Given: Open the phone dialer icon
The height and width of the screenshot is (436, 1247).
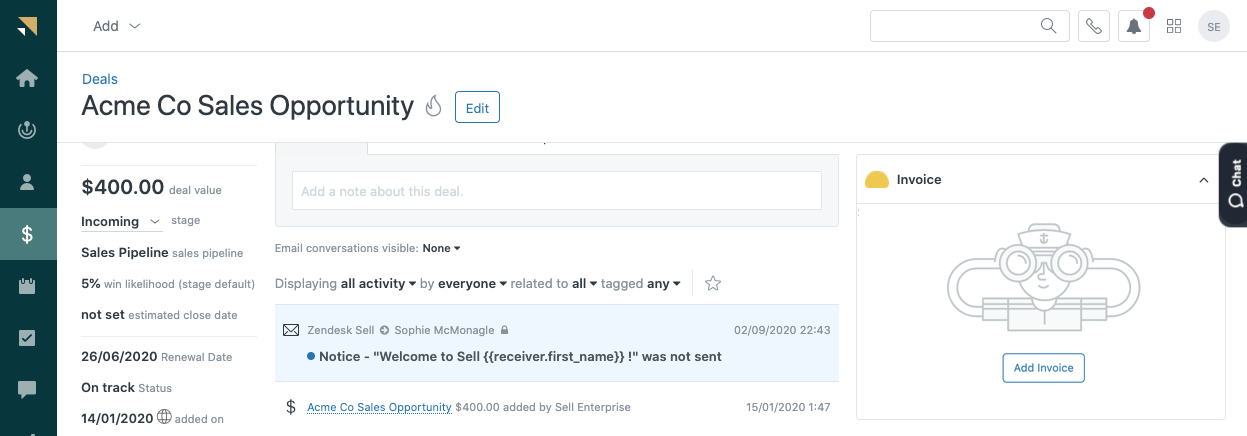Looking at the screenshot, I should point(1094,26).
